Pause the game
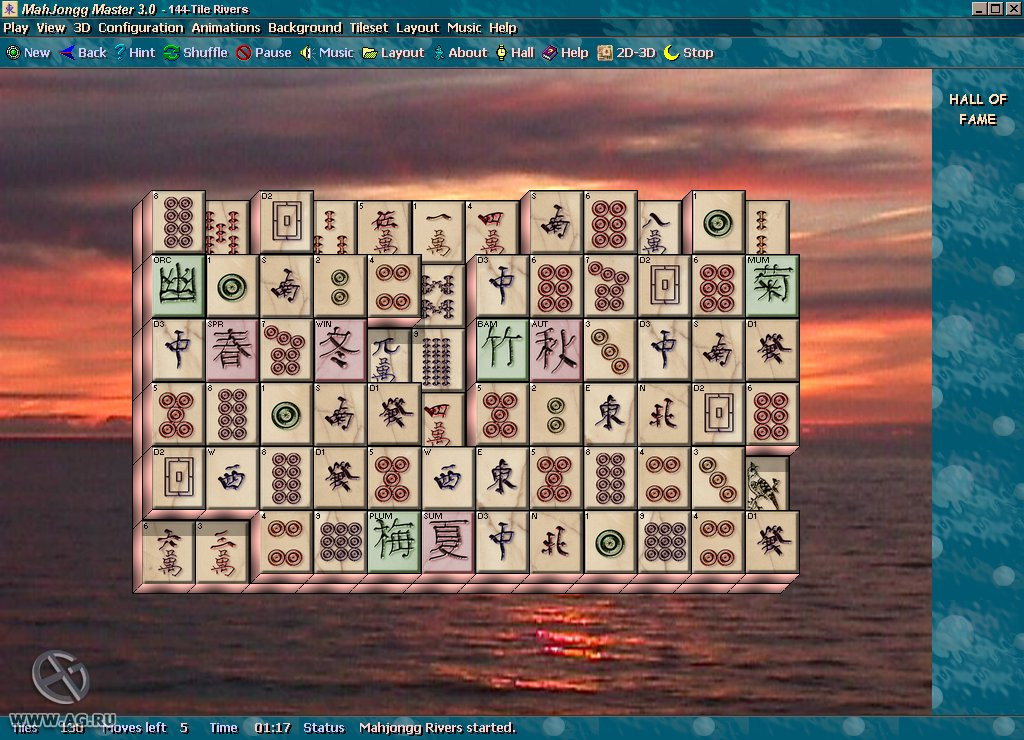The height and width of the screenshot is (740, 1024). coord(264,53)
